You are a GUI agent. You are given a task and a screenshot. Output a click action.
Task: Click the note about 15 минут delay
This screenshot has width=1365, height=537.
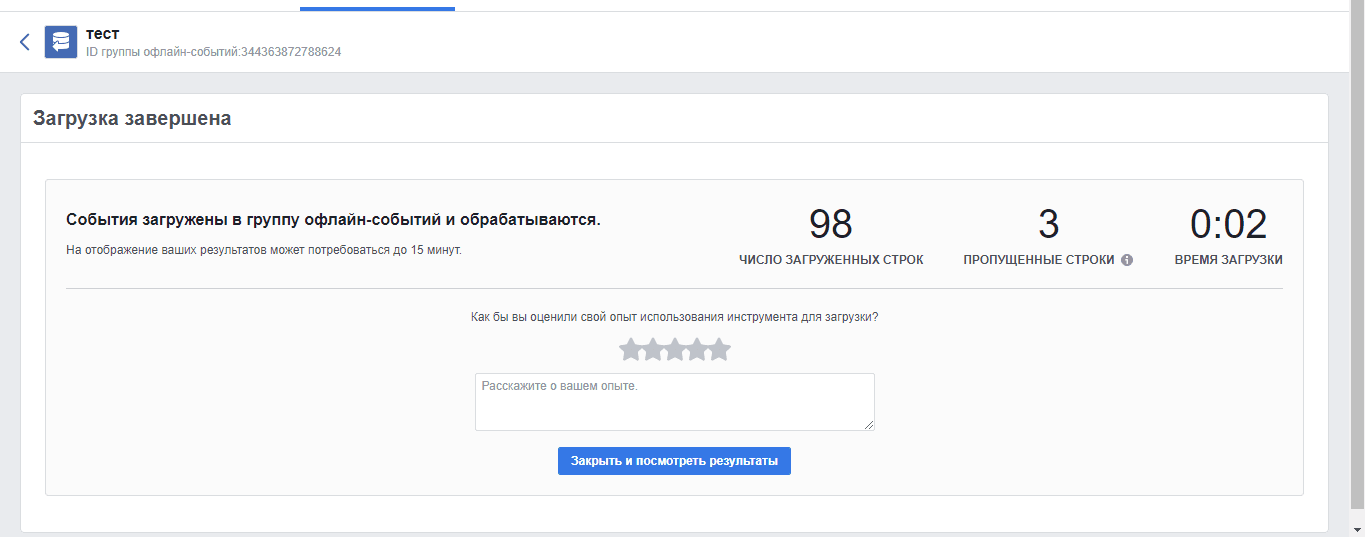click(264, 250)
